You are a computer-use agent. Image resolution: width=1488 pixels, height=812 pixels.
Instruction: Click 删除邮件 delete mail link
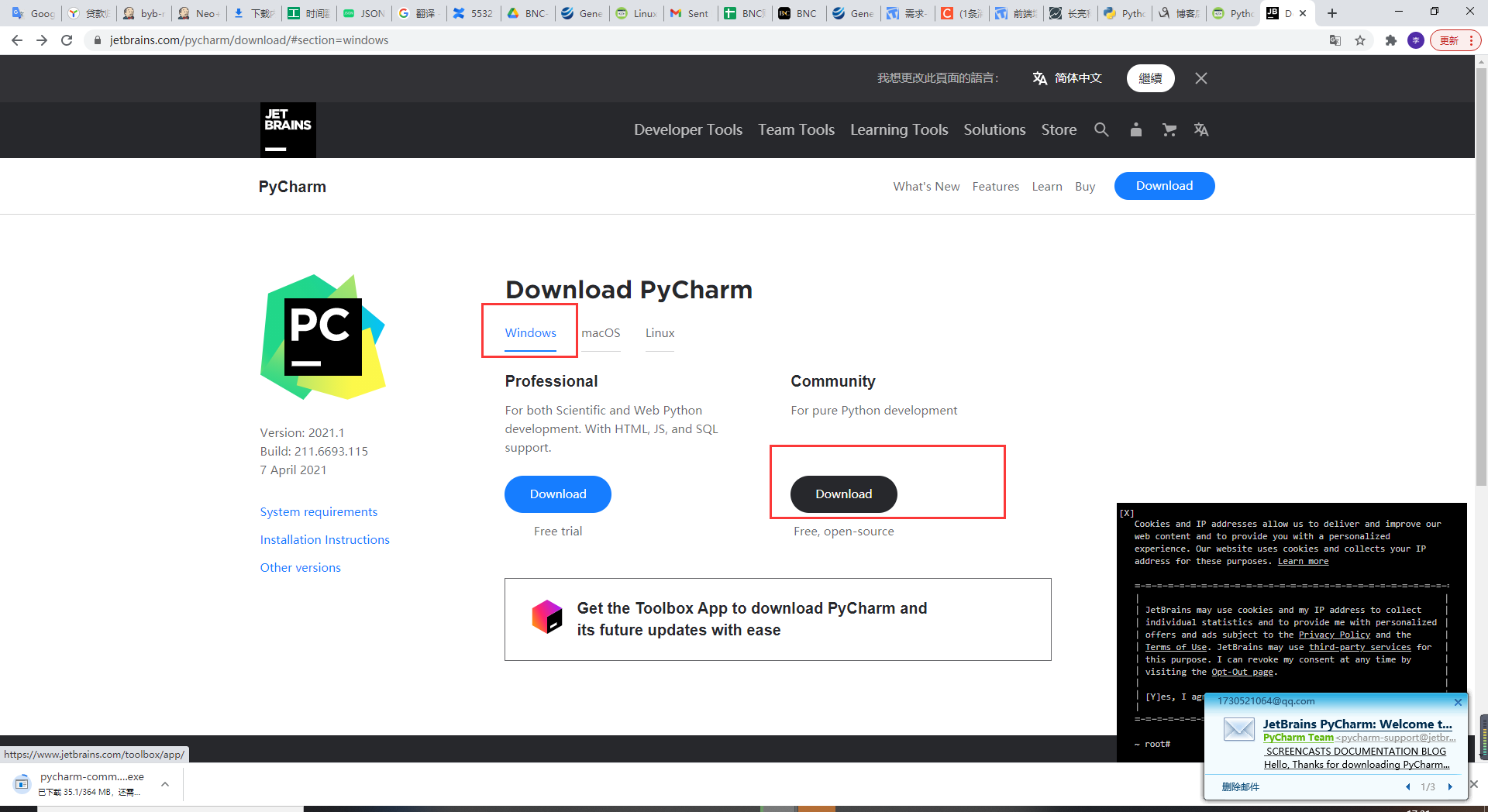(x=1241, y=787)
